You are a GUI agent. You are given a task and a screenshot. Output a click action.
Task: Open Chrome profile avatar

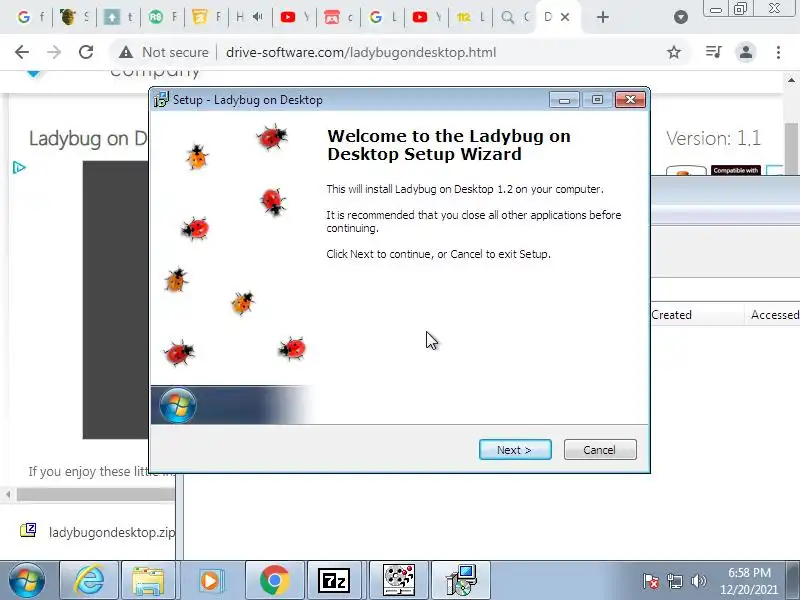tap(745, 52)
